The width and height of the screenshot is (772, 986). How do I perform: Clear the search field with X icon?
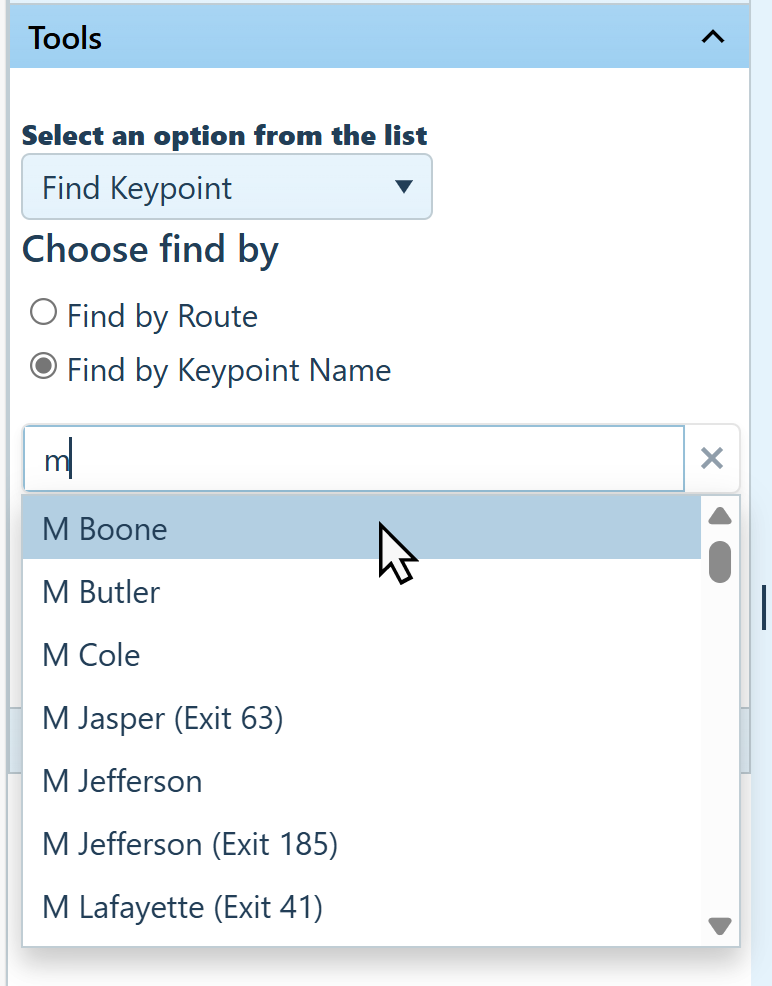pos(712,459)
